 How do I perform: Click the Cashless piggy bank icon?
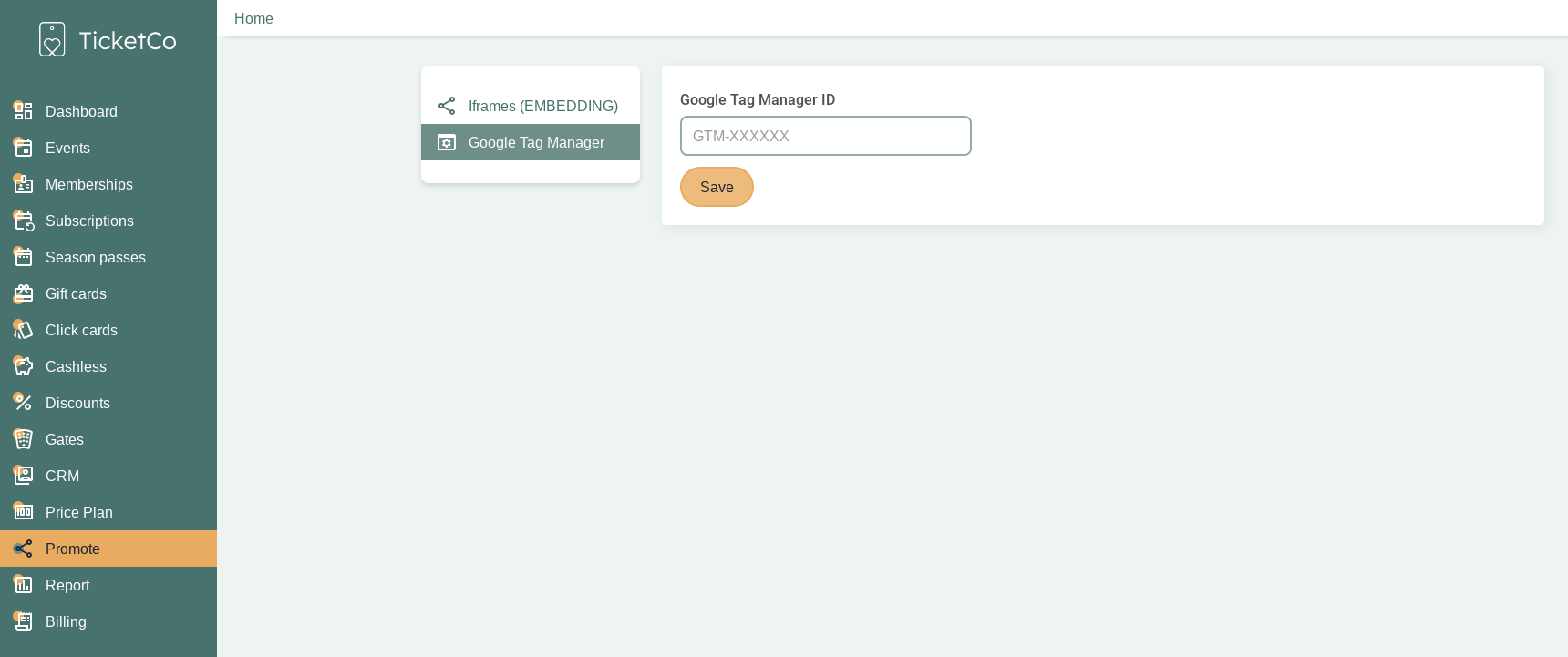(x=24, y=366)
